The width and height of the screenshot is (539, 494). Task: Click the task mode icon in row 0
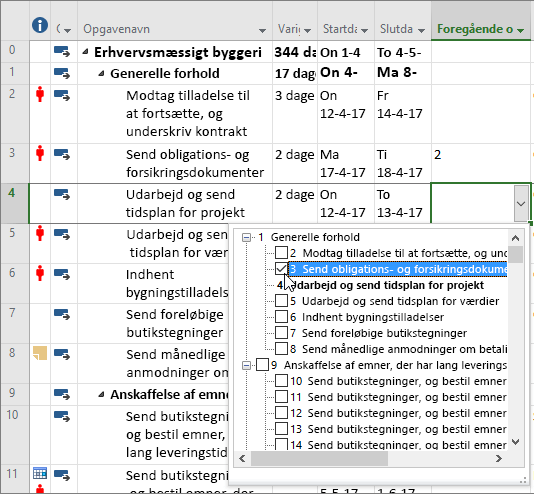62,52
